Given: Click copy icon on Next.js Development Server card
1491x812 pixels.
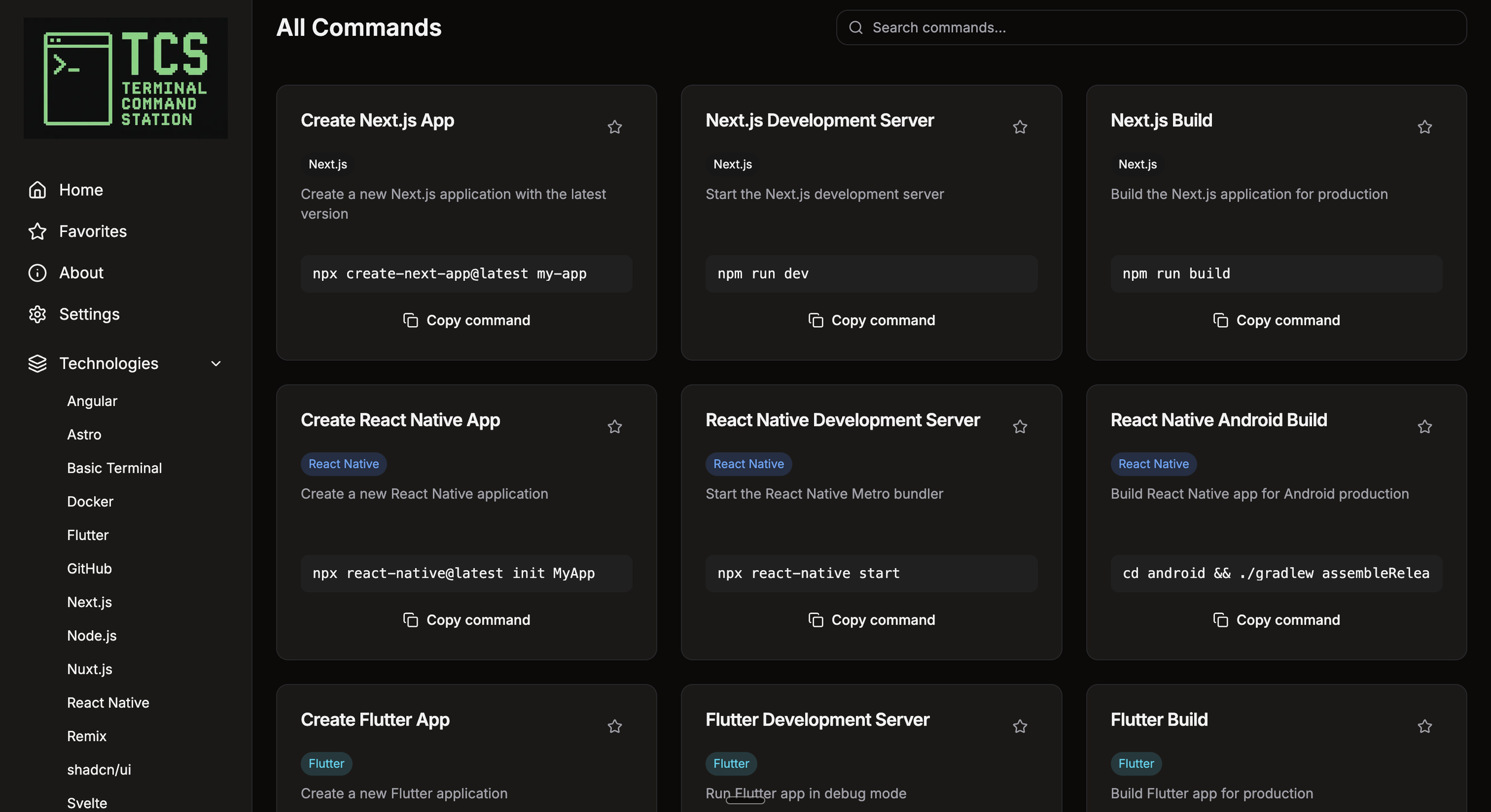Looking at the screenshot, I should coord(815,320).
